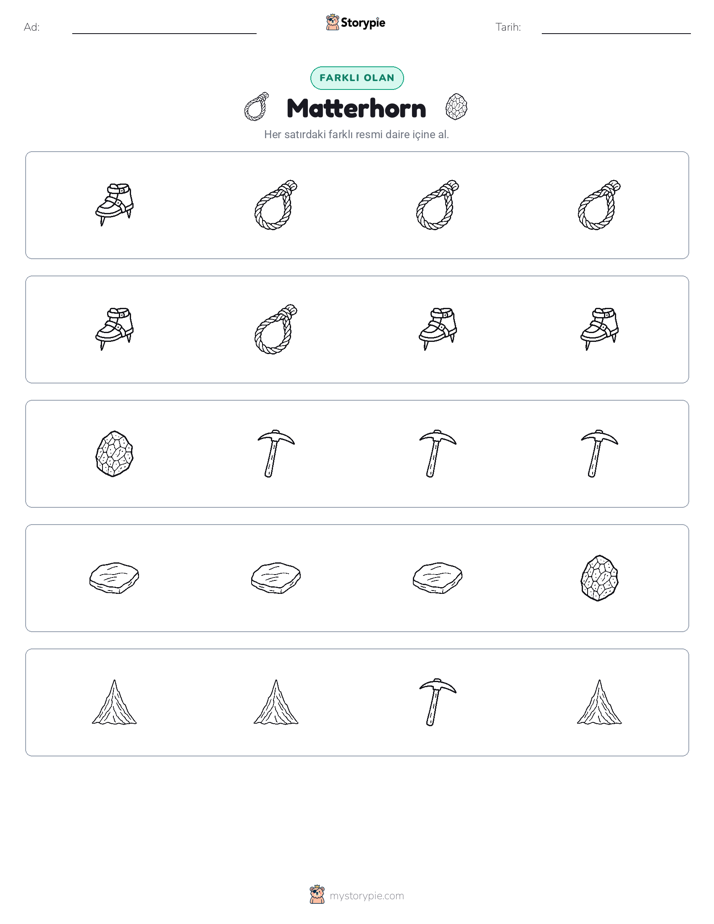714x924 pixels.
Task: Choose the pickaxe in the bottom row
Action: (438, 702)
